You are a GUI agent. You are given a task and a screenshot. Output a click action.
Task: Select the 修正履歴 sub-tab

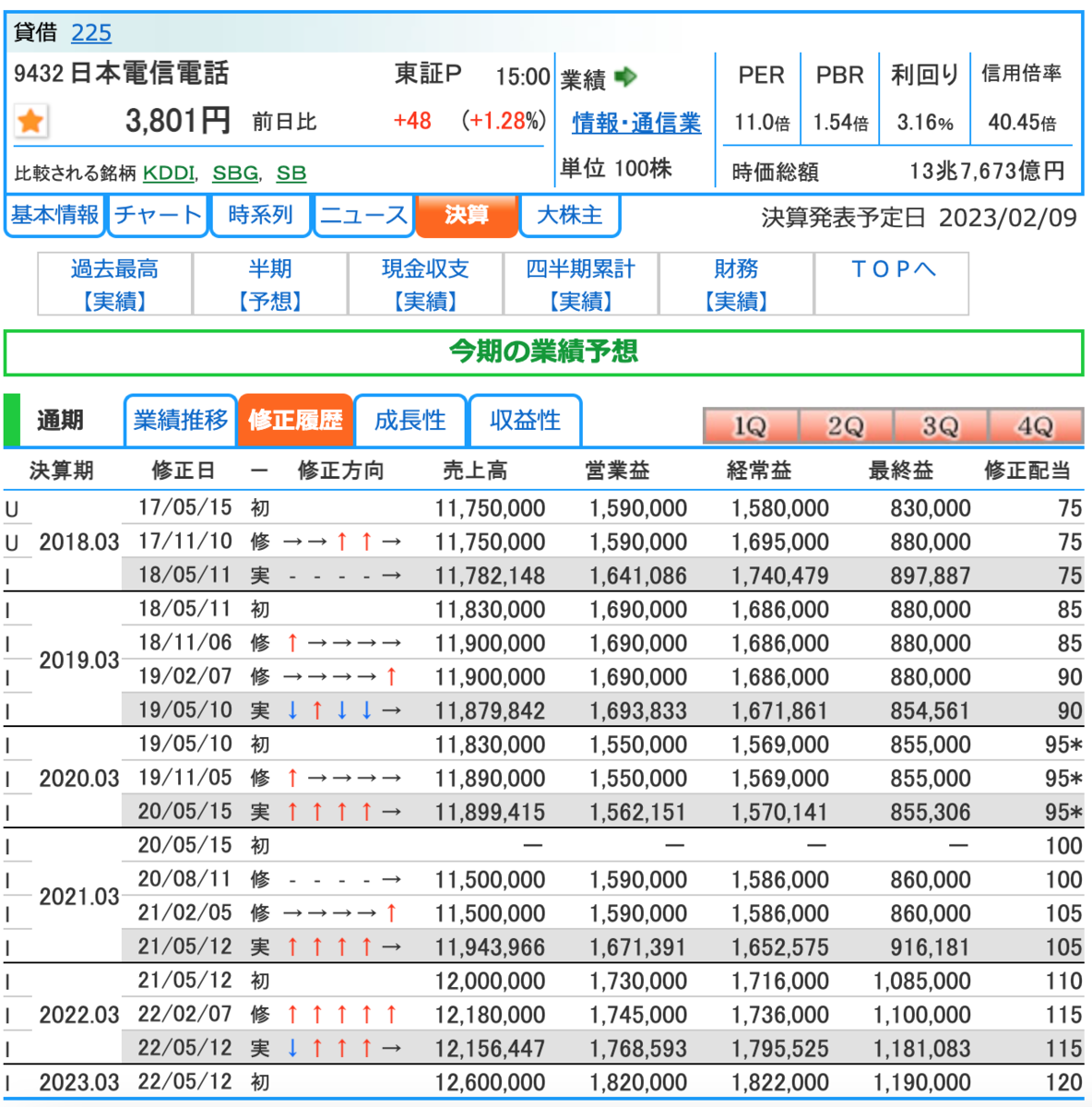tap(295, 421)
